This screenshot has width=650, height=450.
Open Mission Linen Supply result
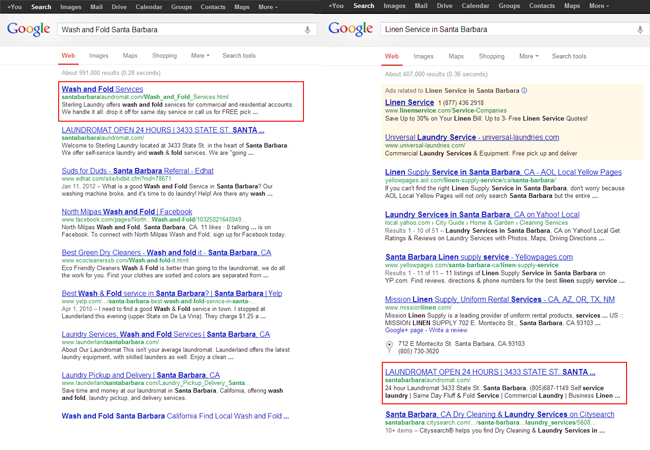coord(500,299)
